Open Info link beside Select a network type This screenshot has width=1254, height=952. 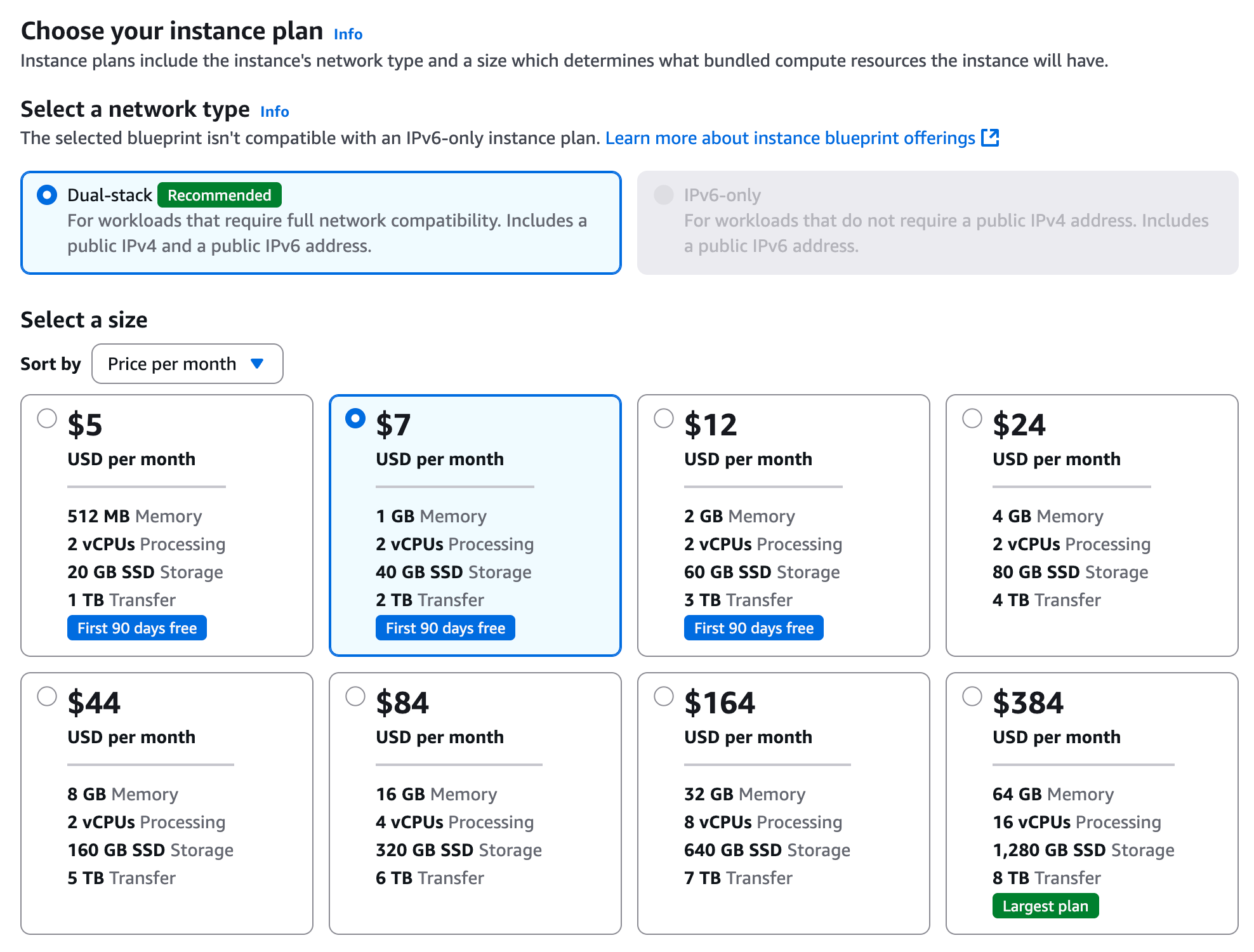tap(274, 112)
